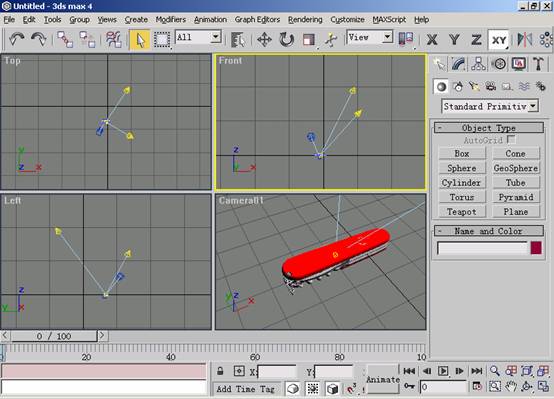Viewport: 554px width, 399px height.
Task: Toggle the selection lock padlock
Action: pyautogui.click(x=220, y=371)
